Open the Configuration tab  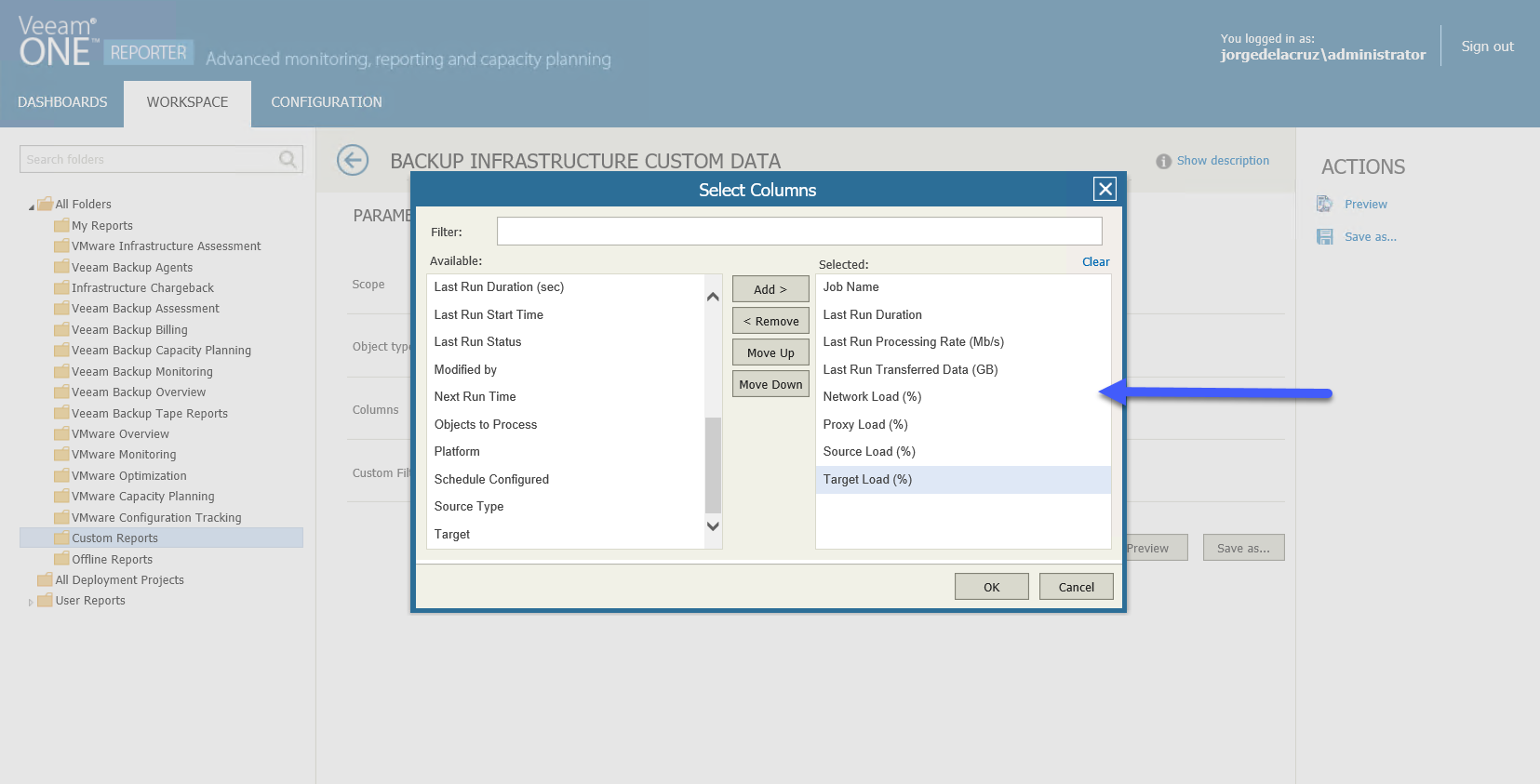point(327,102)
